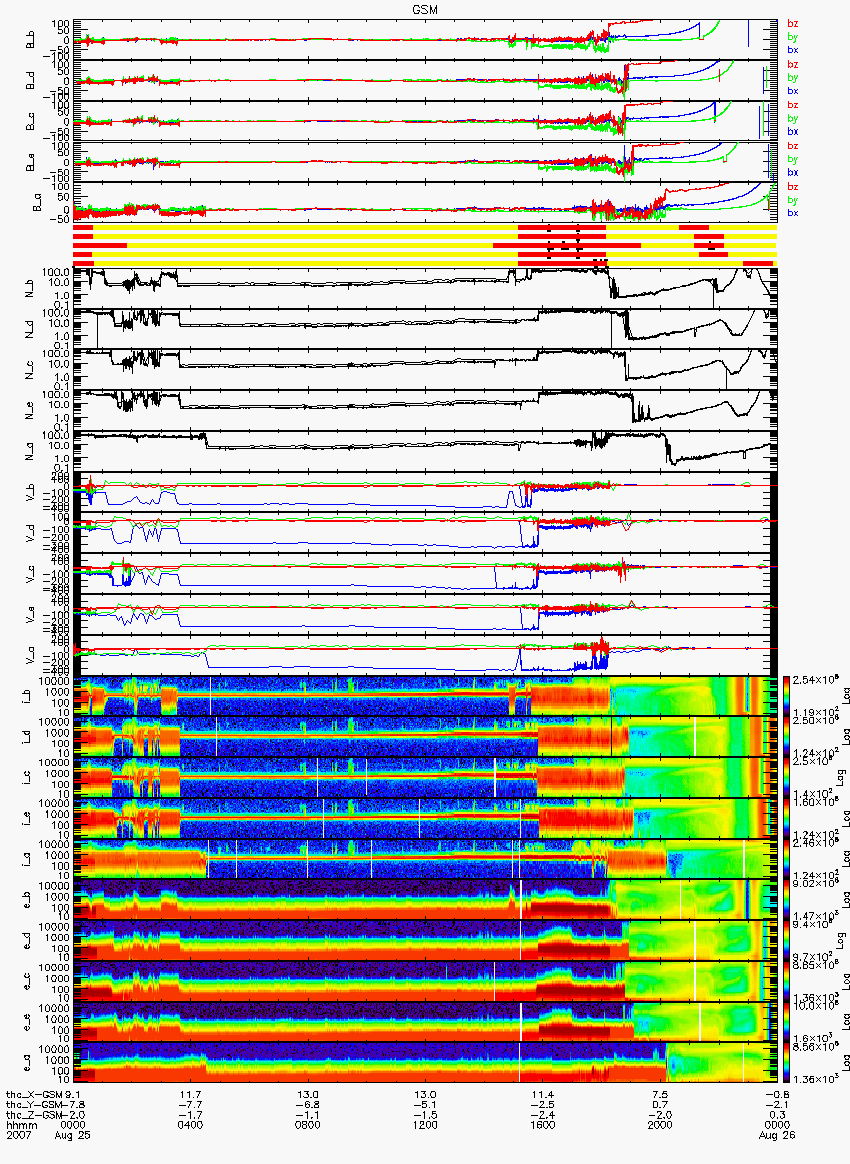Viewport: 850px width, 1164px height.
Task: Click the bx legend of the bottom magnetic panel
Action: (793, 213)
